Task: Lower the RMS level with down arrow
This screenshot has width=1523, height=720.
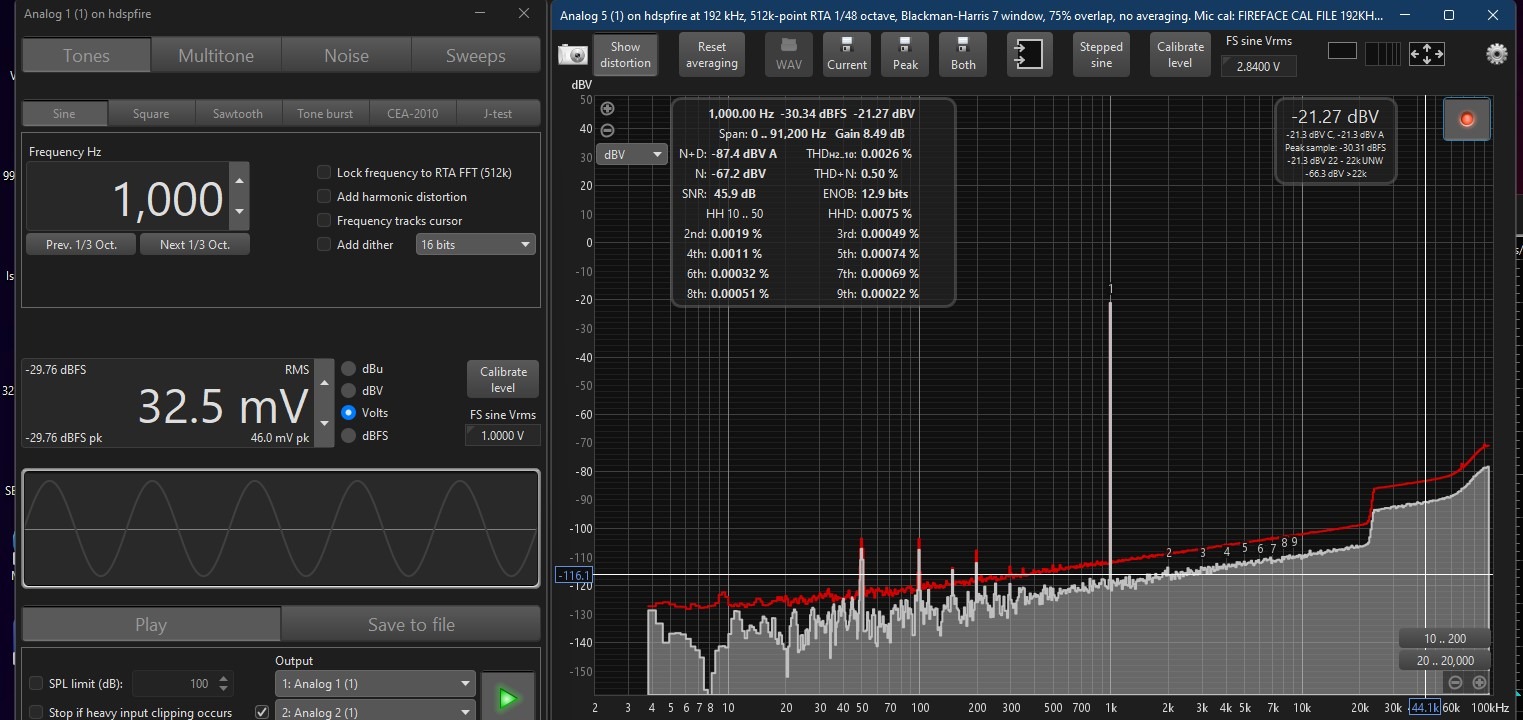Action: (324, 424)
